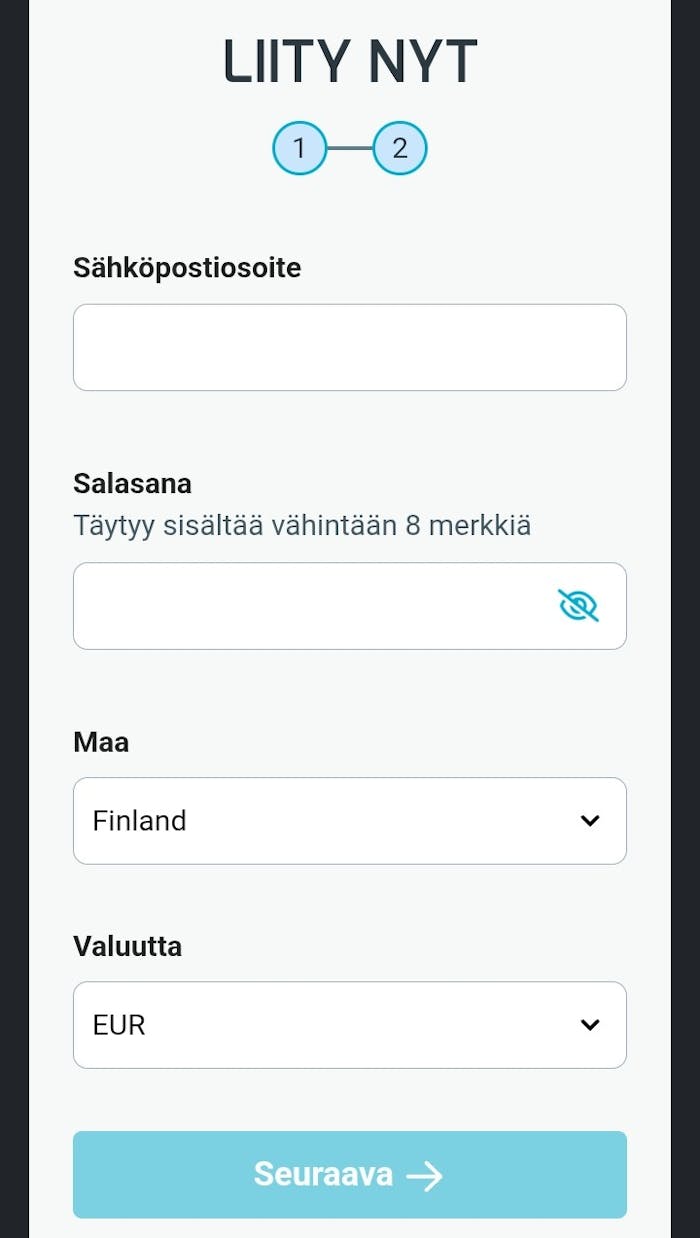Image resolution: width=700 pixels, height=1238 pixels.
Task: Focus the Salasana password input field
Action: coord(310,606)
